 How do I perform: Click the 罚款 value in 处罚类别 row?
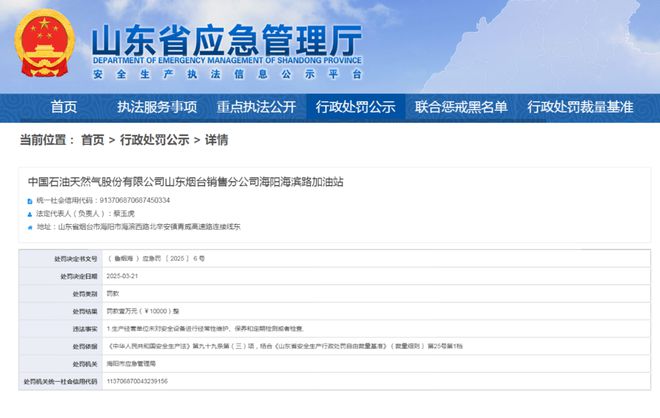(x=113, y=293)
